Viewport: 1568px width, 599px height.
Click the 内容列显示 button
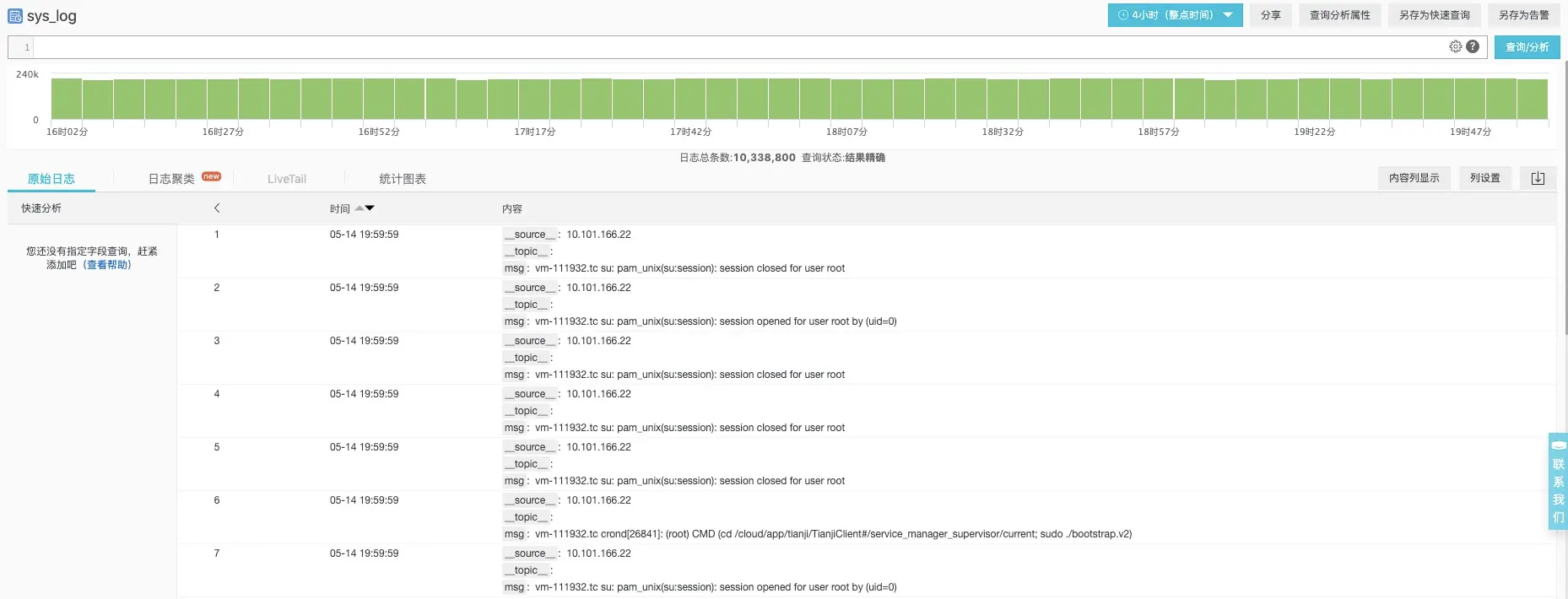click(x=1414, y=178)
